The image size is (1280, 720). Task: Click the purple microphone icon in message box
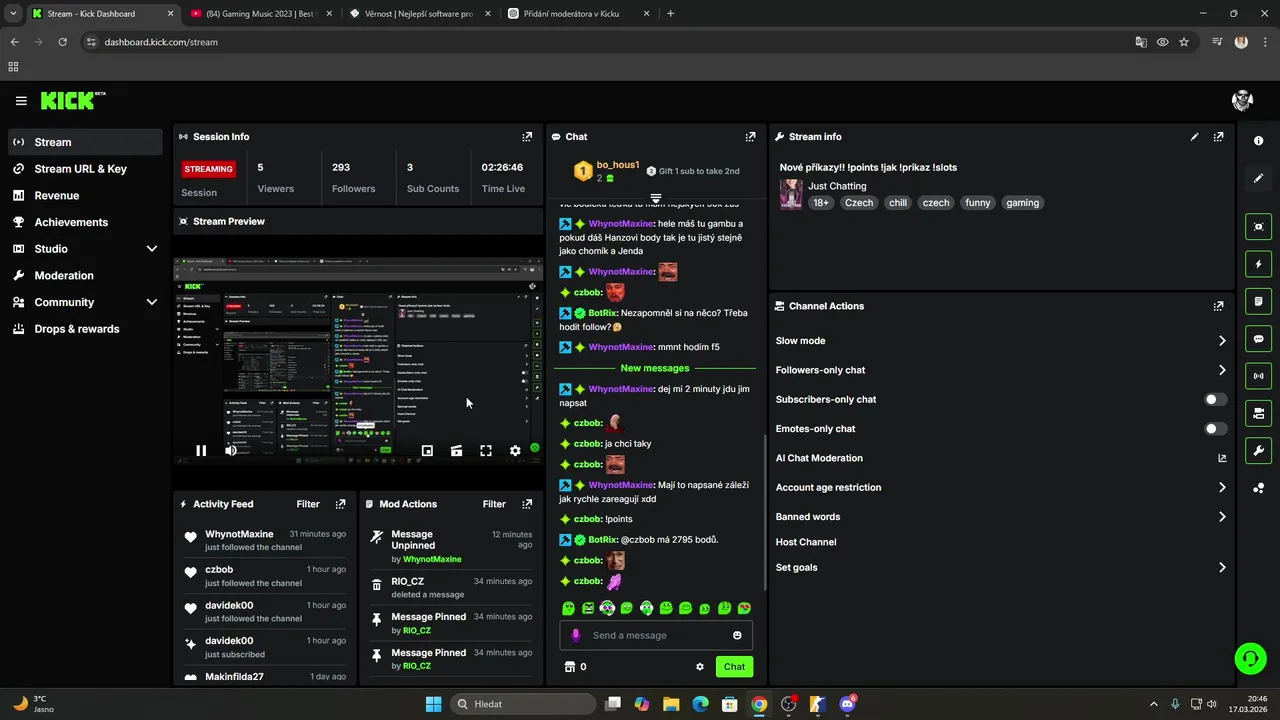[575, 635]
